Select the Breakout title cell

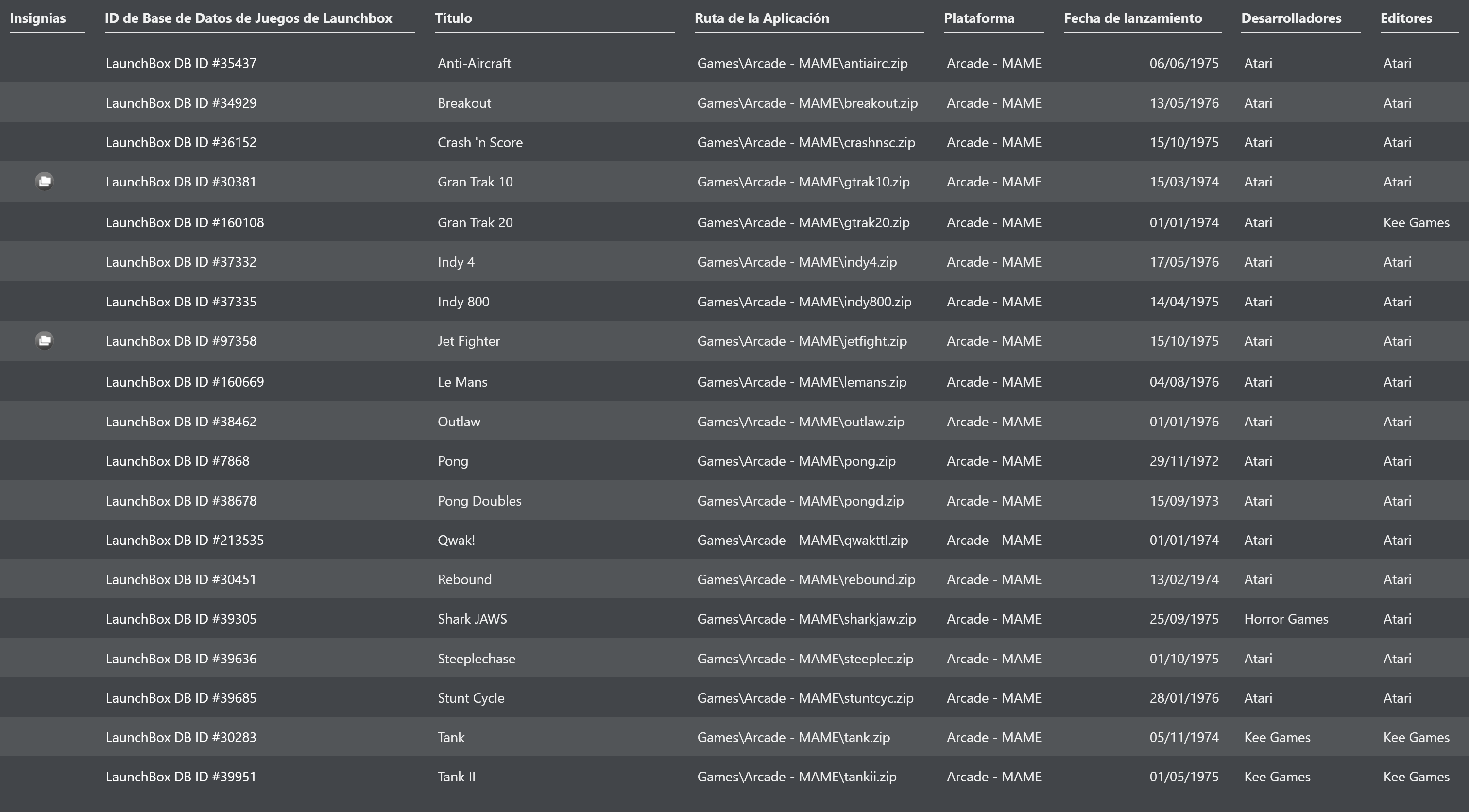(x=464, y=103)
